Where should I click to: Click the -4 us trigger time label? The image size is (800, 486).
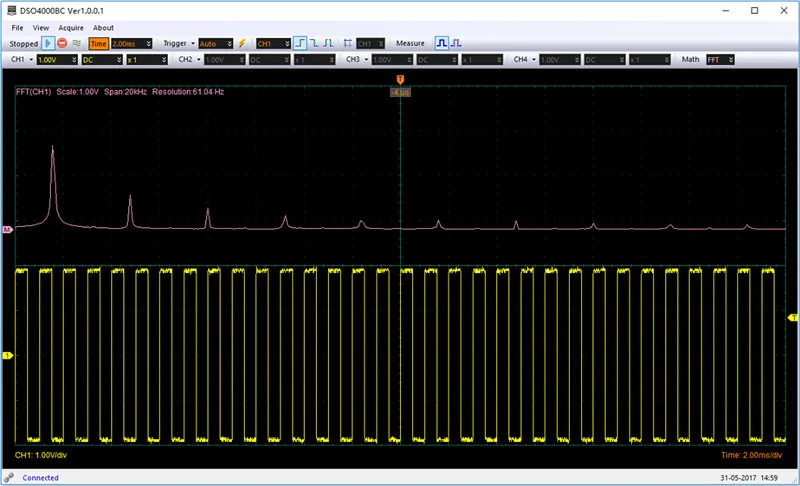coord(401,92)
